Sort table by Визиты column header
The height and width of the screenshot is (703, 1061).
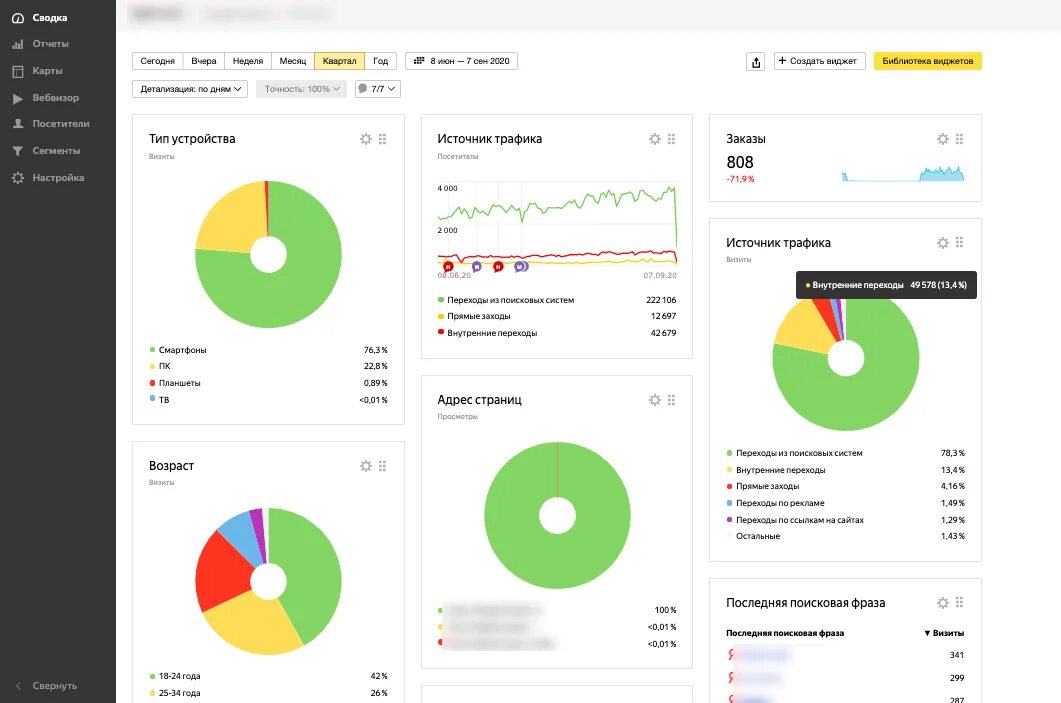pos(944,633)
